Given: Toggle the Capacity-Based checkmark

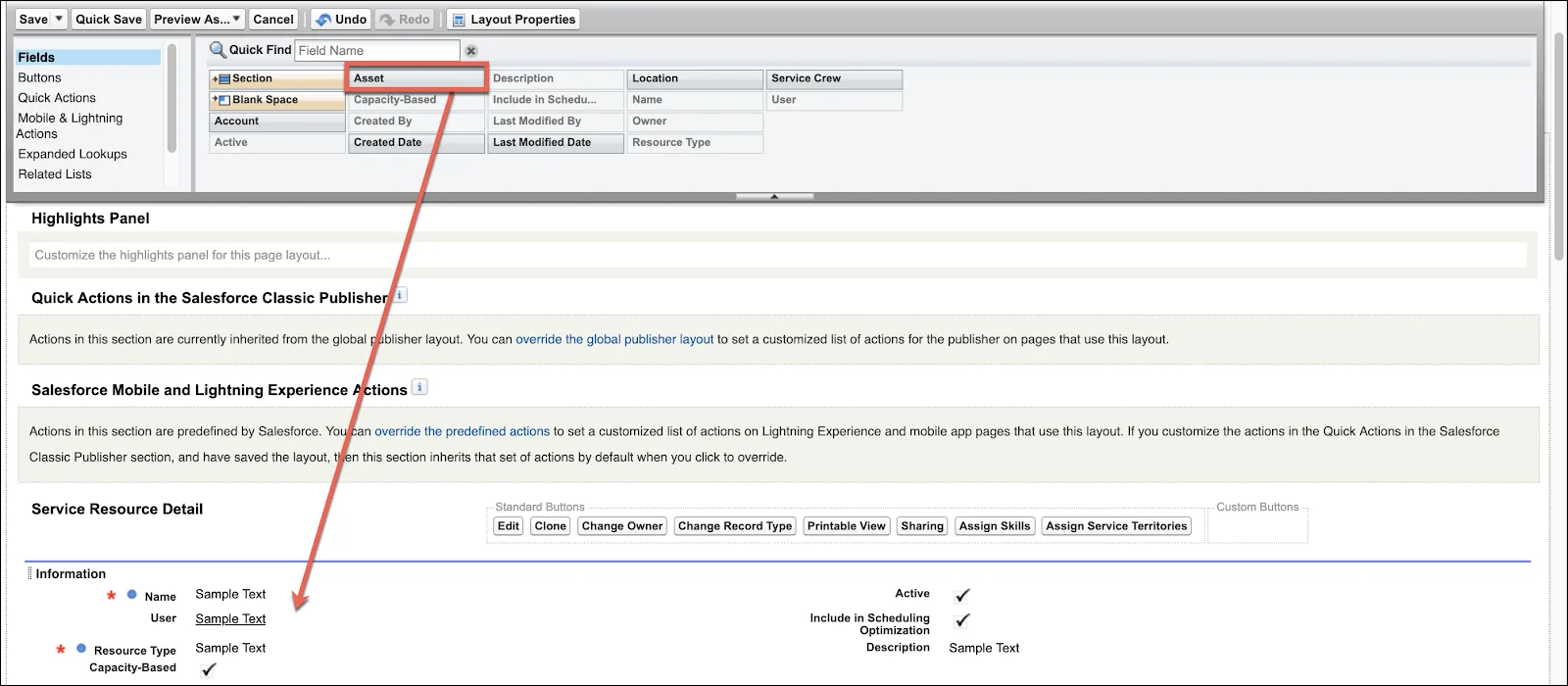Looking at the screenshot, I should pos(208,669).
